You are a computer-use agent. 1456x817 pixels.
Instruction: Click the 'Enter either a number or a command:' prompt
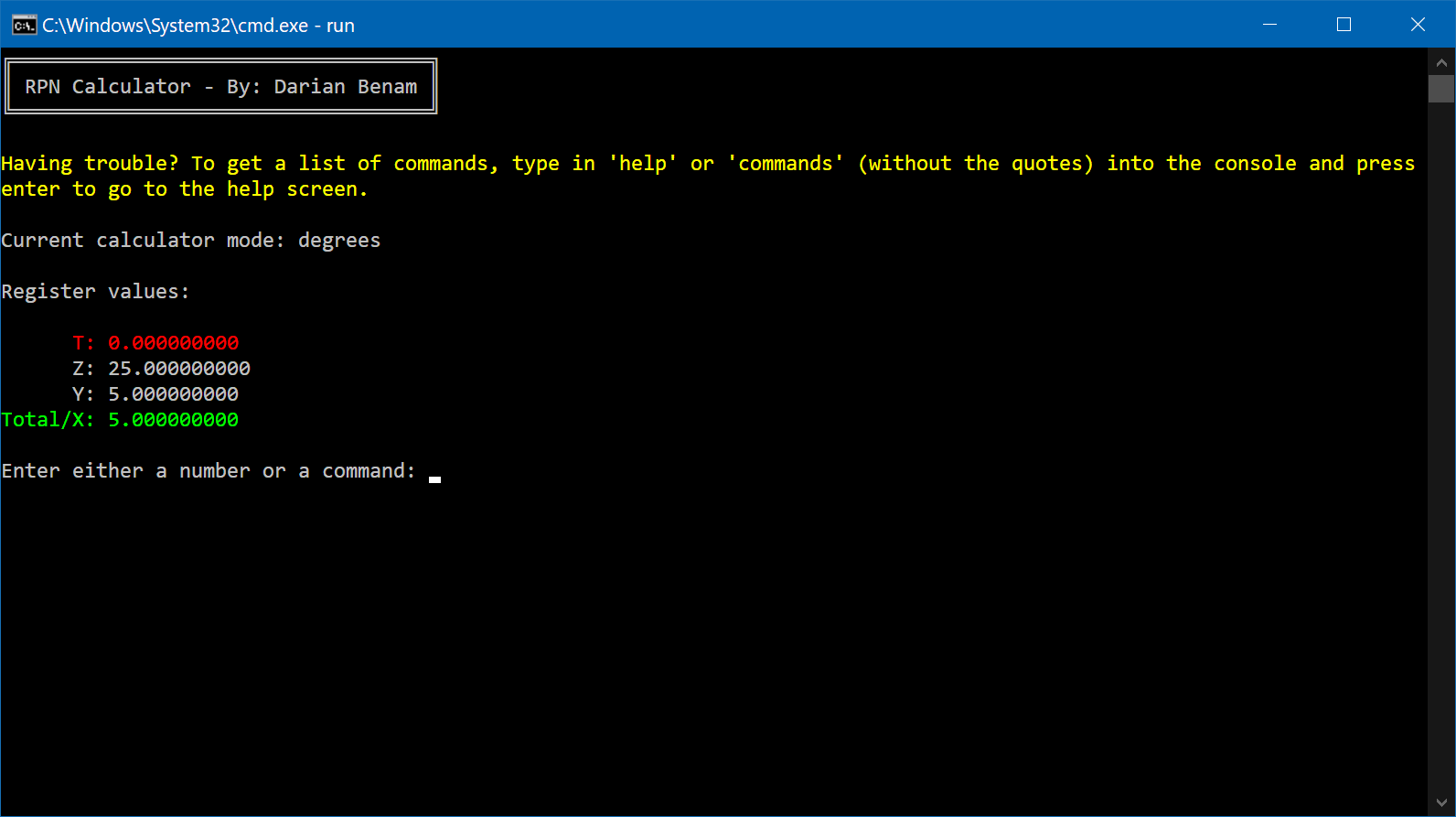pos(209,471)
